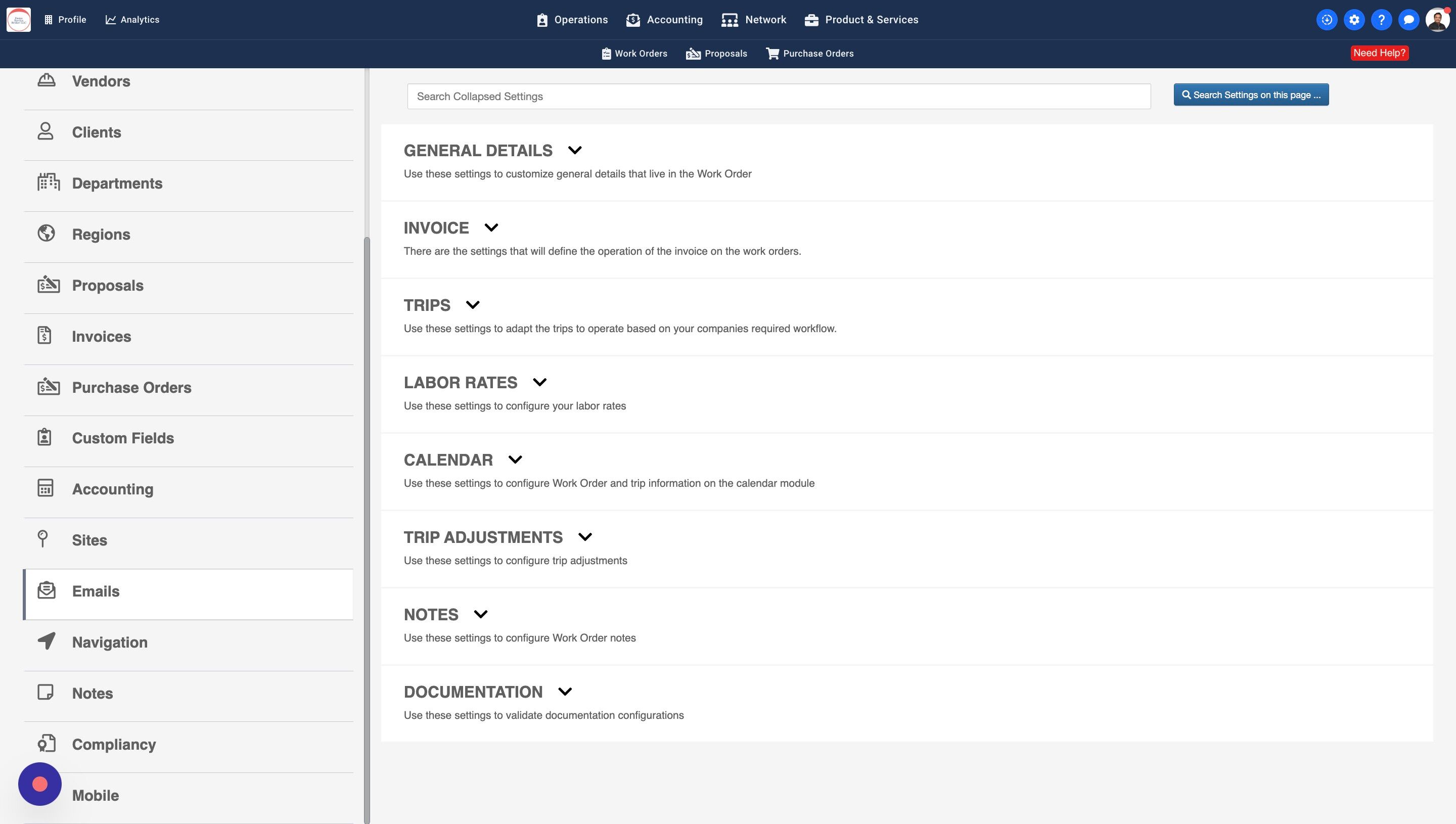
Task: Focus the Search Collapsed Settings field
Action: click(779, 97)
